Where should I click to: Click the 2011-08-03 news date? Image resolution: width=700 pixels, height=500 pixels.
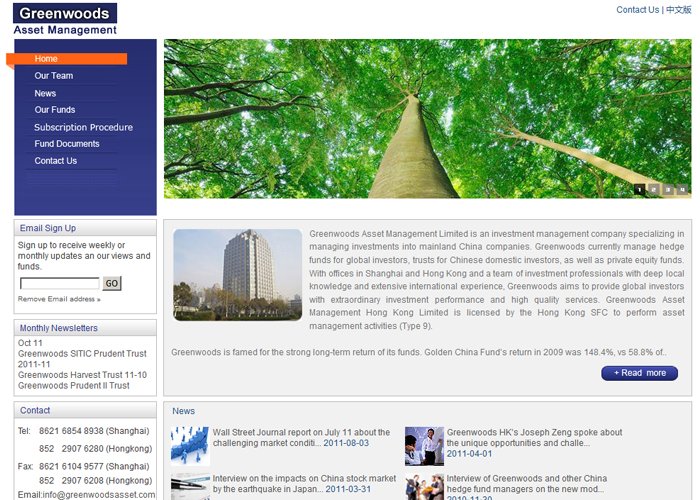click(x=346, y=443)
